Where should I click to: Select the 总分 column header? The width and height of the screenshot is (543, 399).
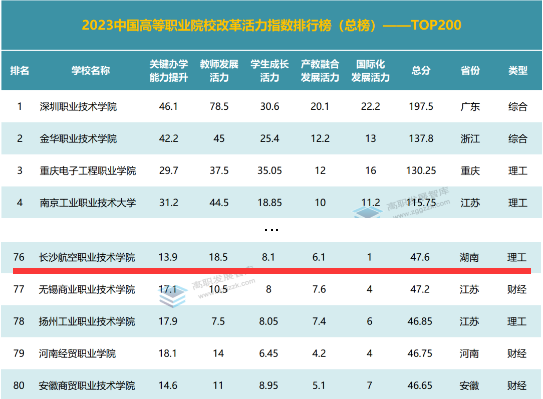[x=421, y=71]
